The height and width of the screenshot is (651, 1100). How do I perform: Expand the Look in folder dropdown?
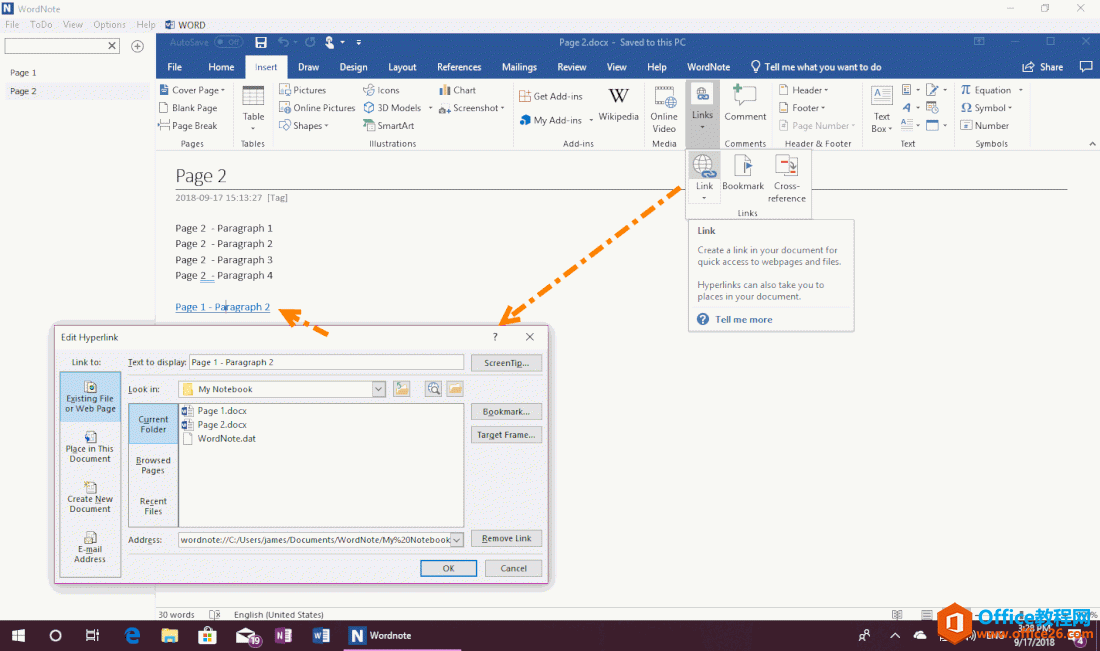coord(378,389)
